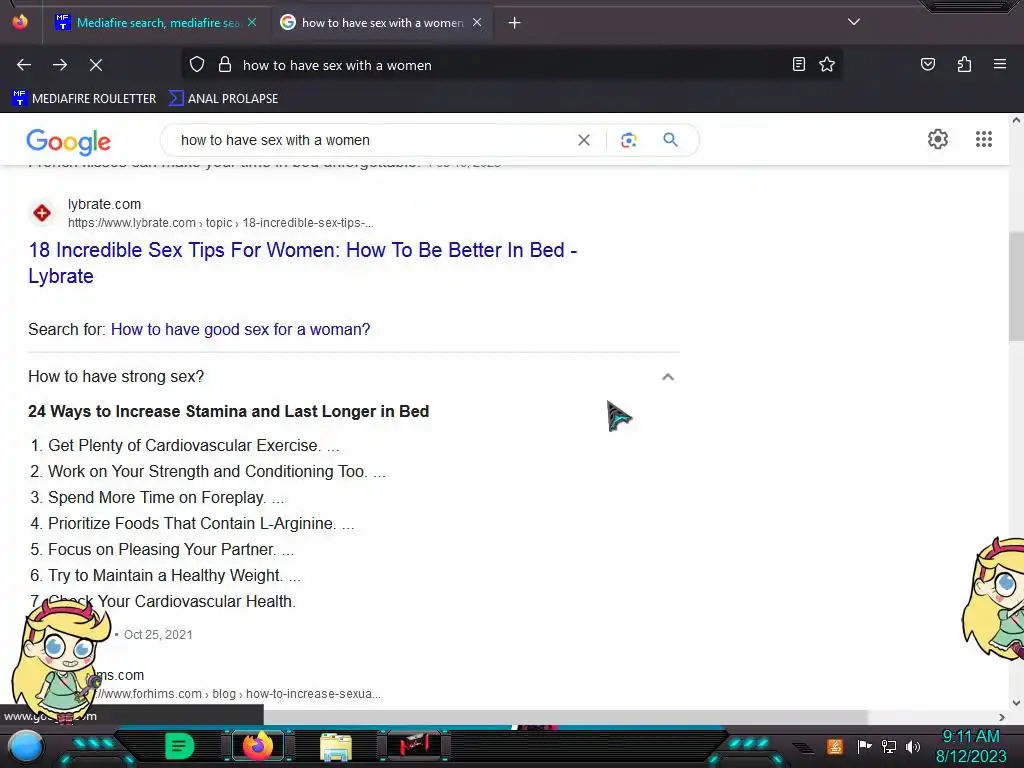The image size is (1024, 768).
Task: Collapse the 'How to have strong sex?' question
Action: [667, 377]
